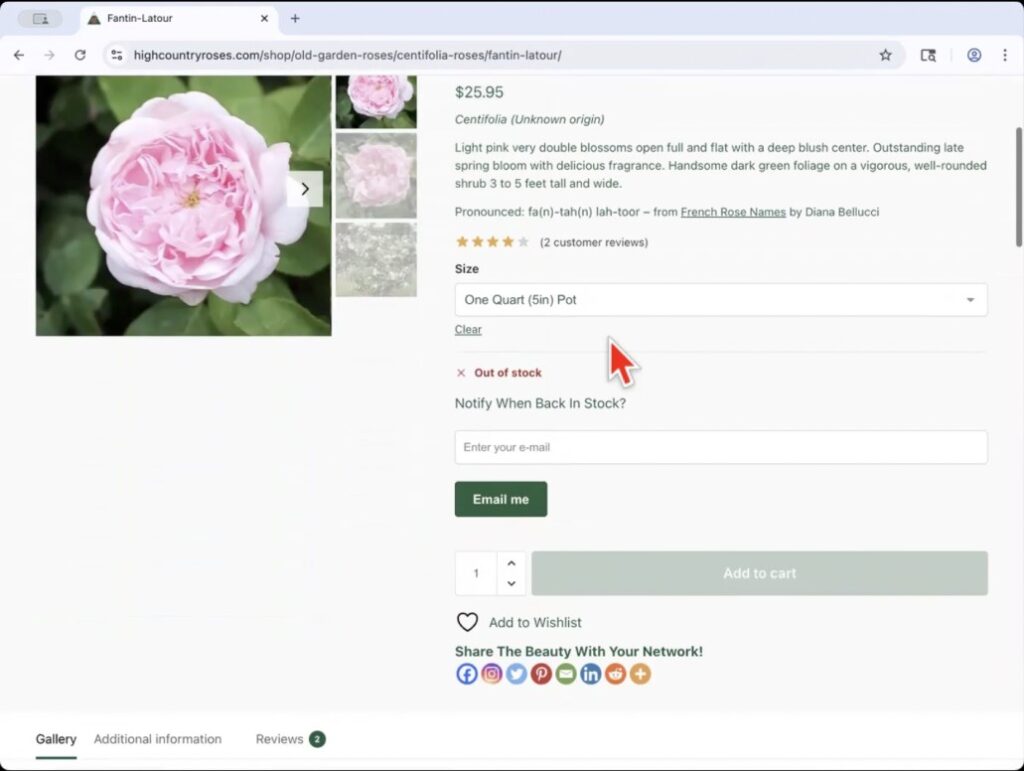Increase quantity with the up arrow
The width and height of the screenshot is (1024, 771).
pyautogui.click(x=511, y=563)
